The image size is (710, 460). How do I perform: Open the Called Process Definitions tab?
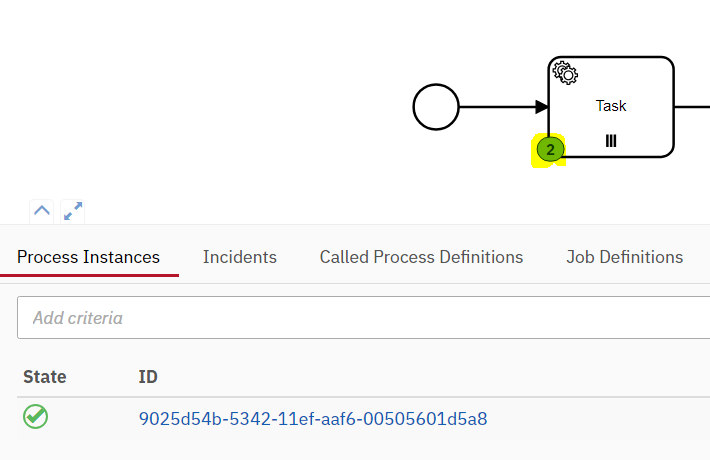[x=422, y=257]
